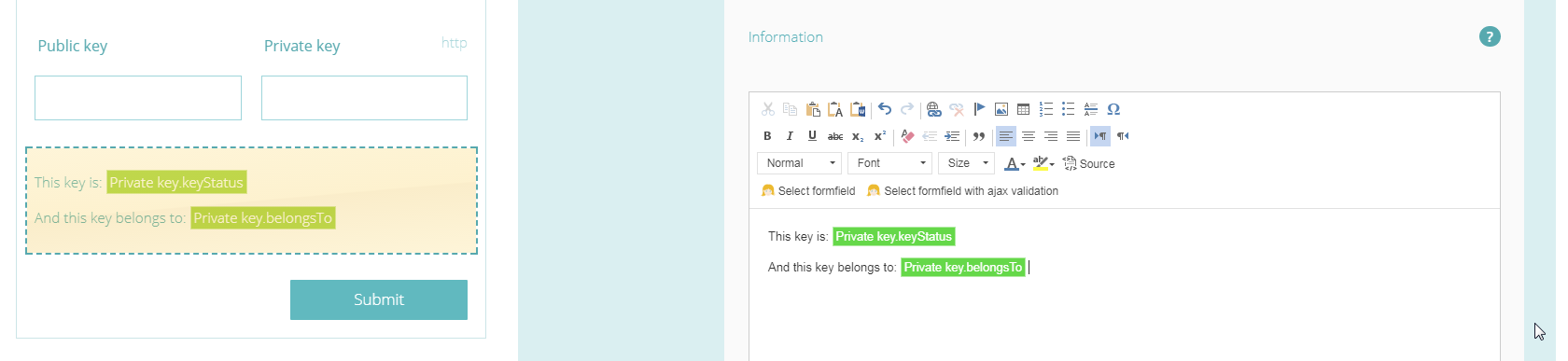Click the Private key.keyStatus tag in form preview
Screen dimensions: 1568x361
pos(176,183)
